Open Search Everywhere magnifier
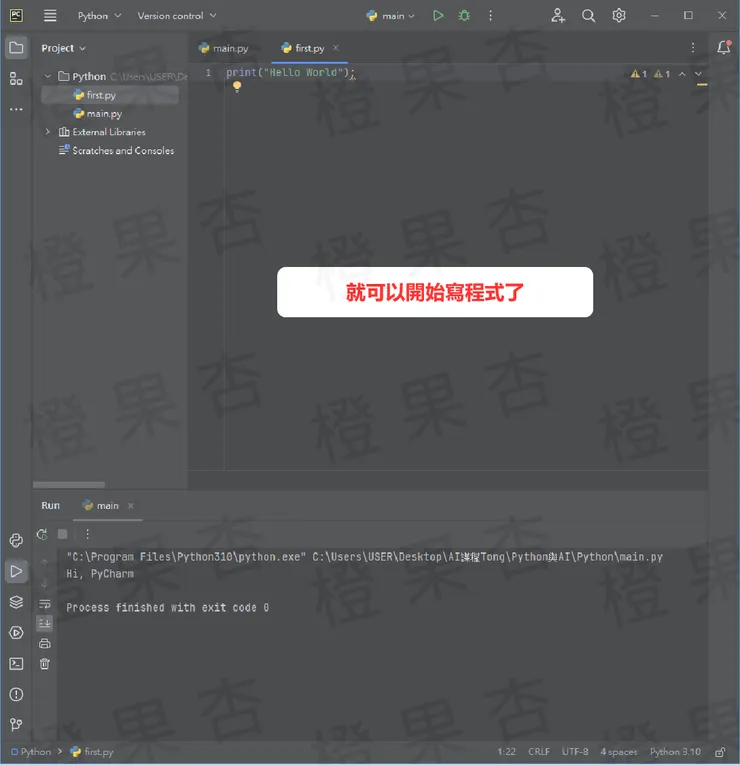 [588, 16]
